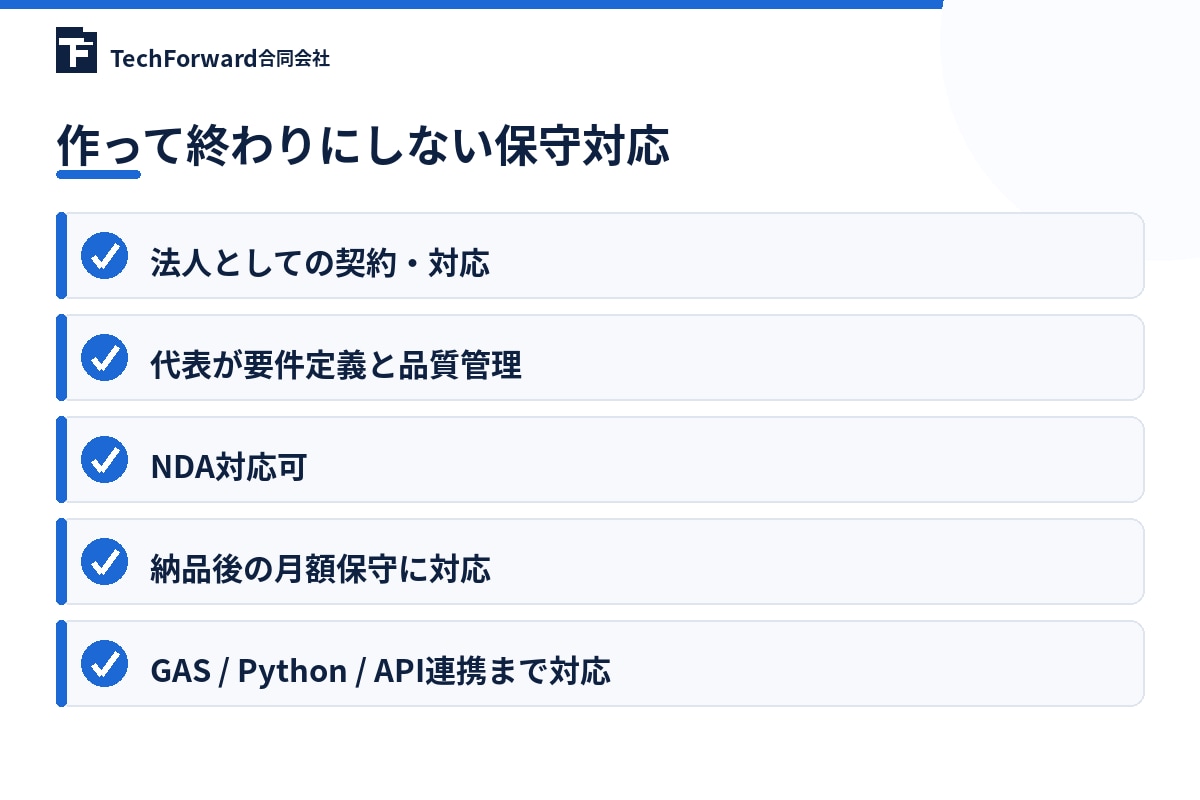Toggle the checkmark next to 納品後の月額保守に対応
The height and width of the screenshot is (800, 1200).
tap(104, 562)
